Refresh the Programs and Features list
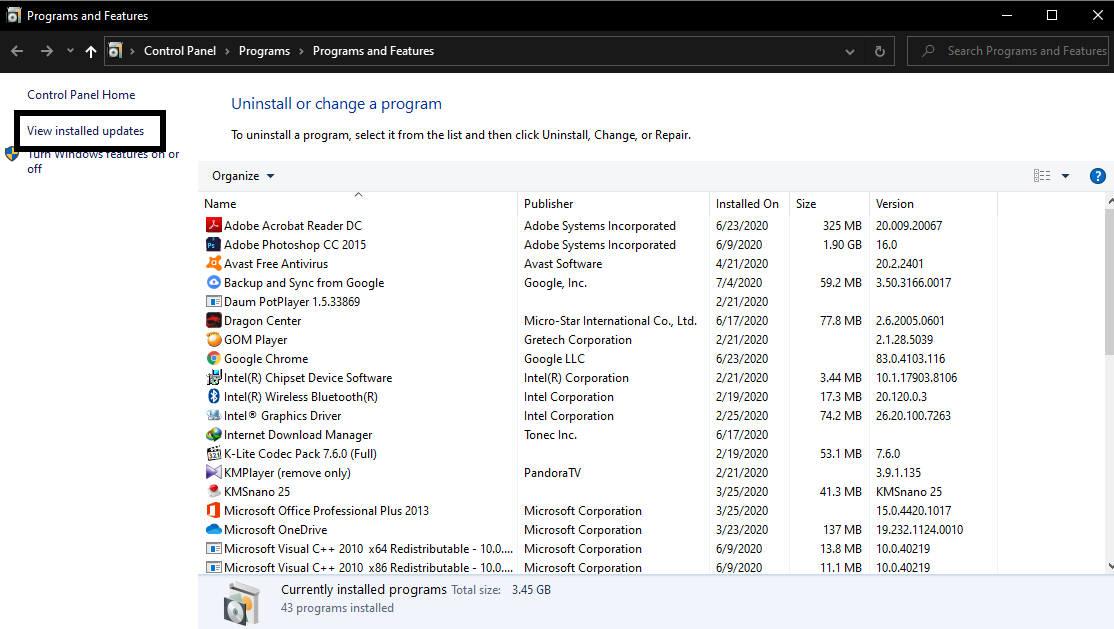Image resolution: width=1114 pixels, height=629 pixels. (x=880, y=51)
